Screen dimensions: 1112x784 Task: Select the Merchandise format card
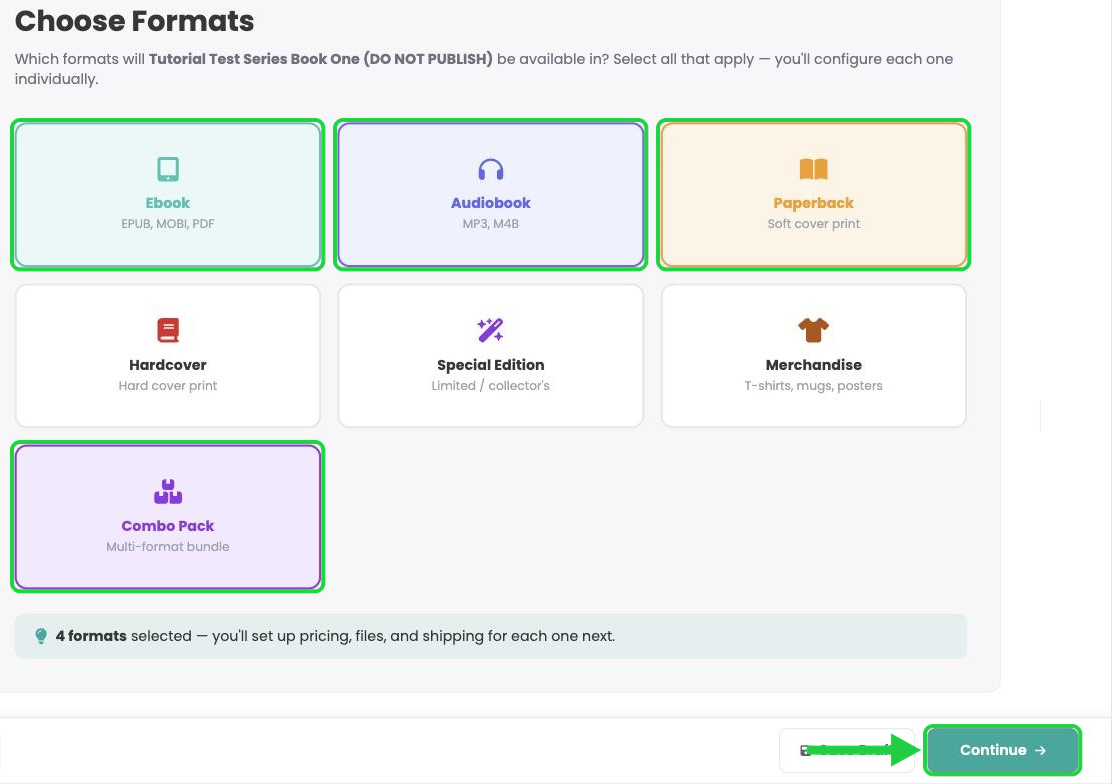tap(813, 356)
